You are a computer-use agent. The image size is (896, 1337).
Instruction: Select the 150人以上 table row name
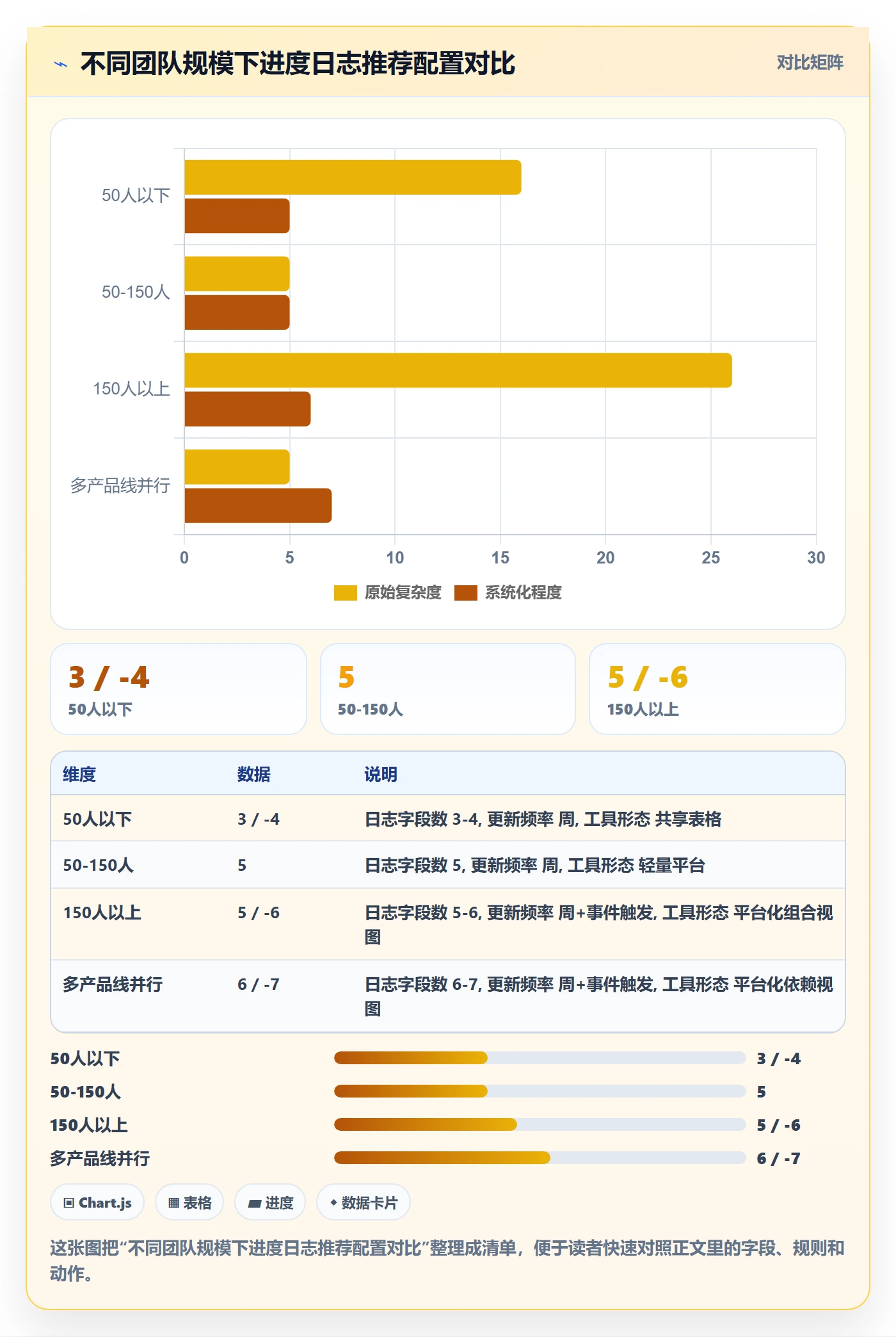tap(102, 912)
